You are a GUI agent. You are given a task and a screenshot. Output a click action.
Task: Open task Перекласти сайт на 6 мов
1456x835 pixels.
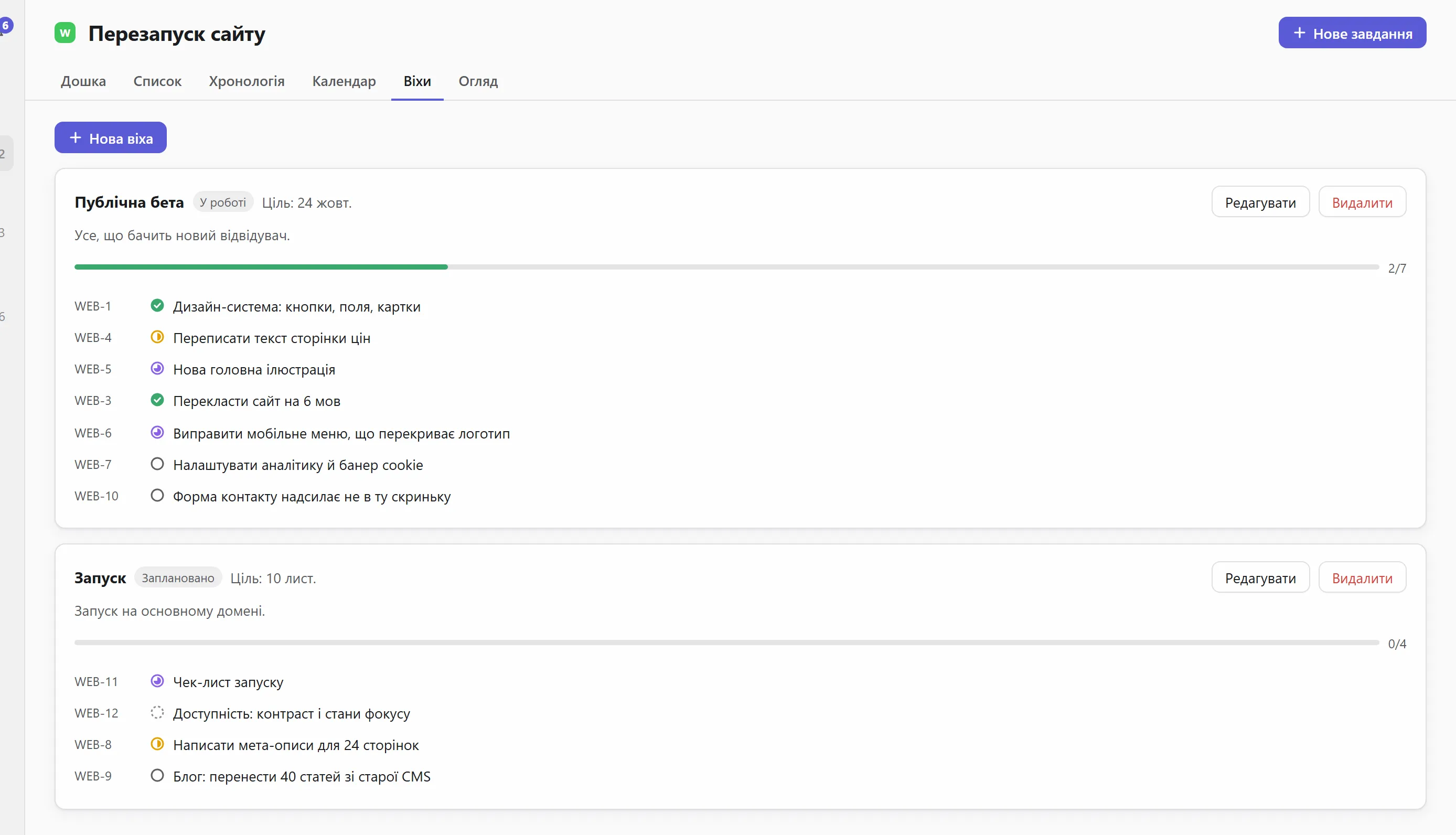[257, 401]
